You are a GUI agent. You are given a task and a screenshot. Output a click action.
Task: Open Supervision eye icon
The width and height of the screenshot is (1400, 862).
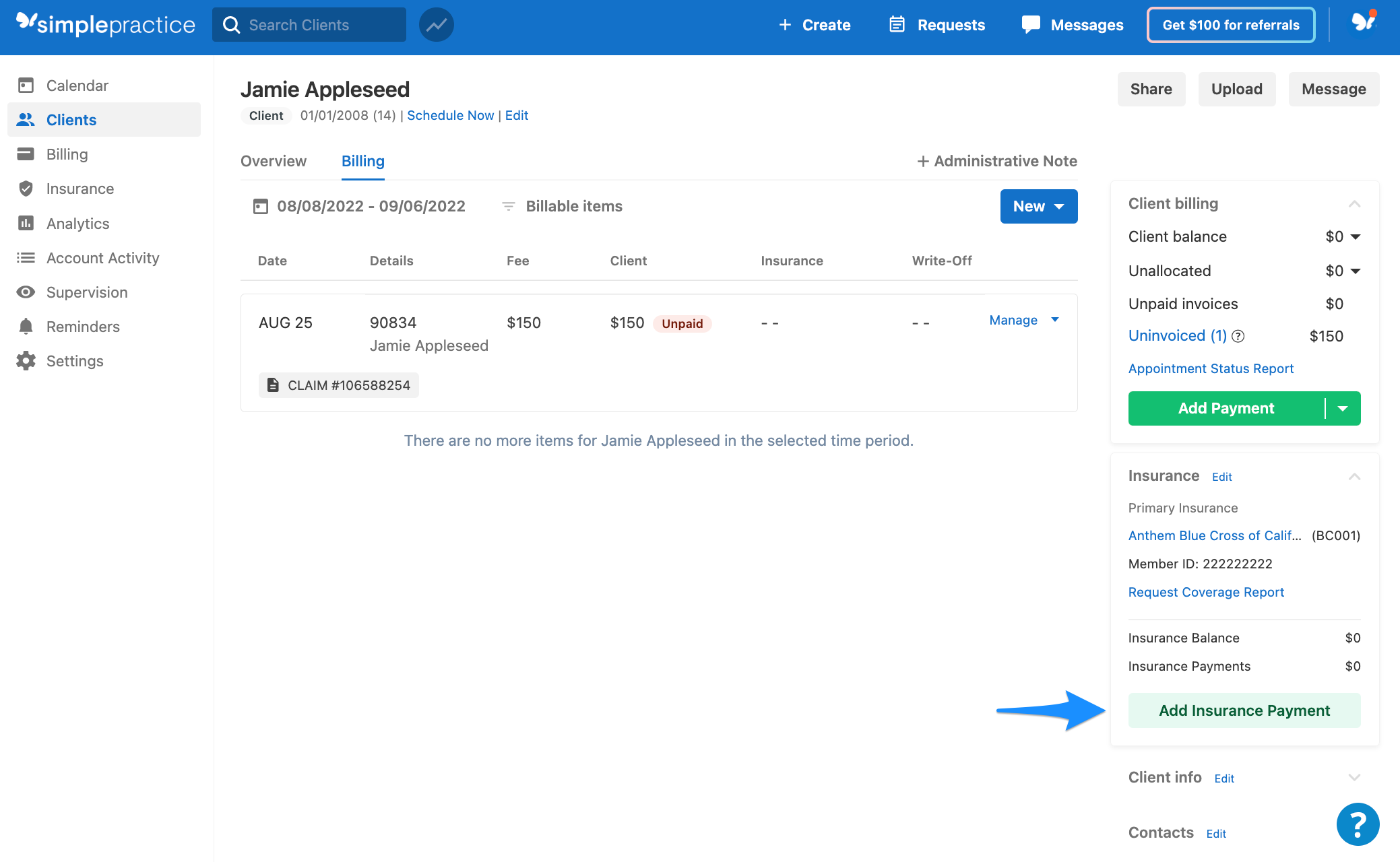26,292
